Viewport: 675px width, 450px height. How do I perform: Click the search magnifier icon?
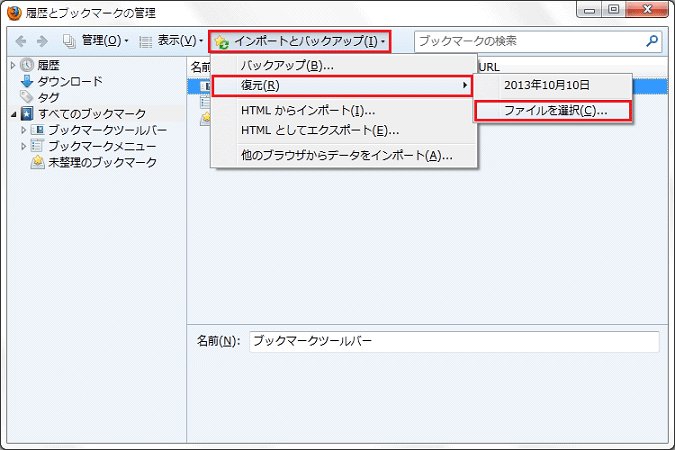pos(652,41)
